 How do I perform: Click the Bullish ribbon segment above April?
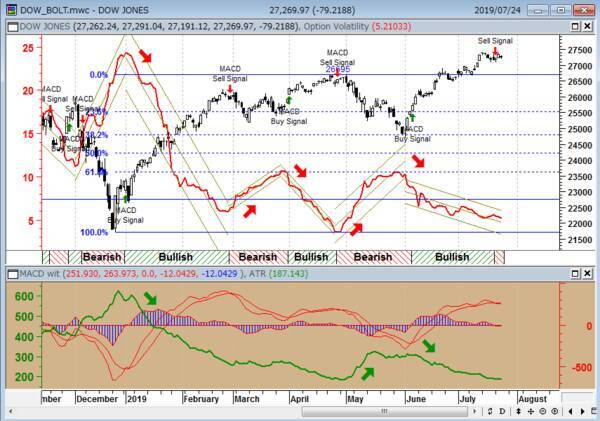[312, 257]
